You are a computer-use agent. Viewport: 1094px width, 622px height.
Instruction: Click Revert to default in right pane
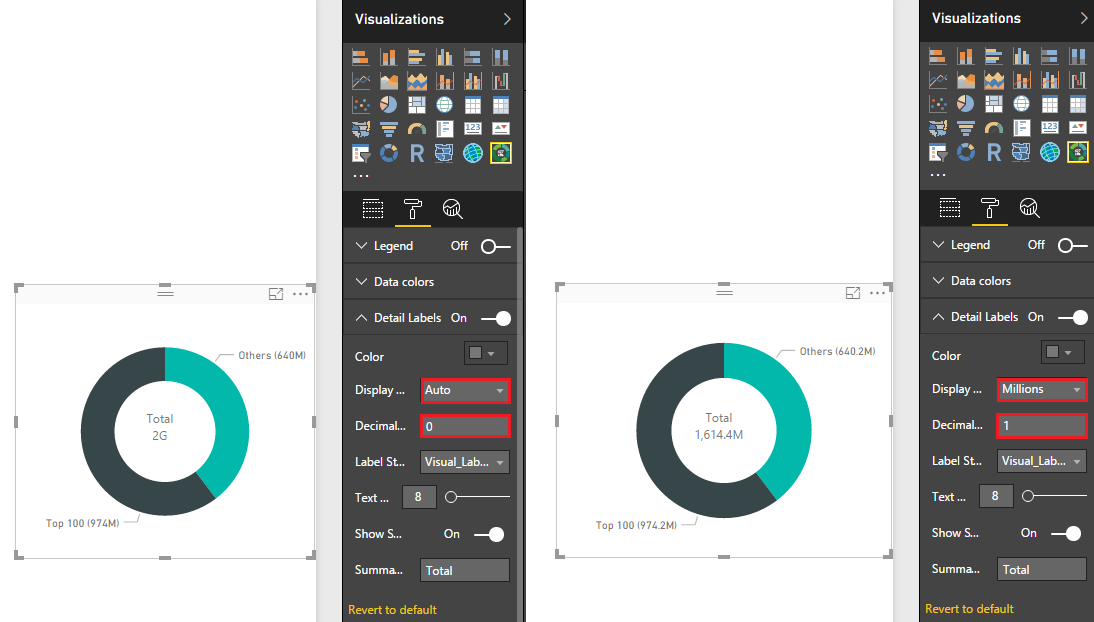coord(969,609)
